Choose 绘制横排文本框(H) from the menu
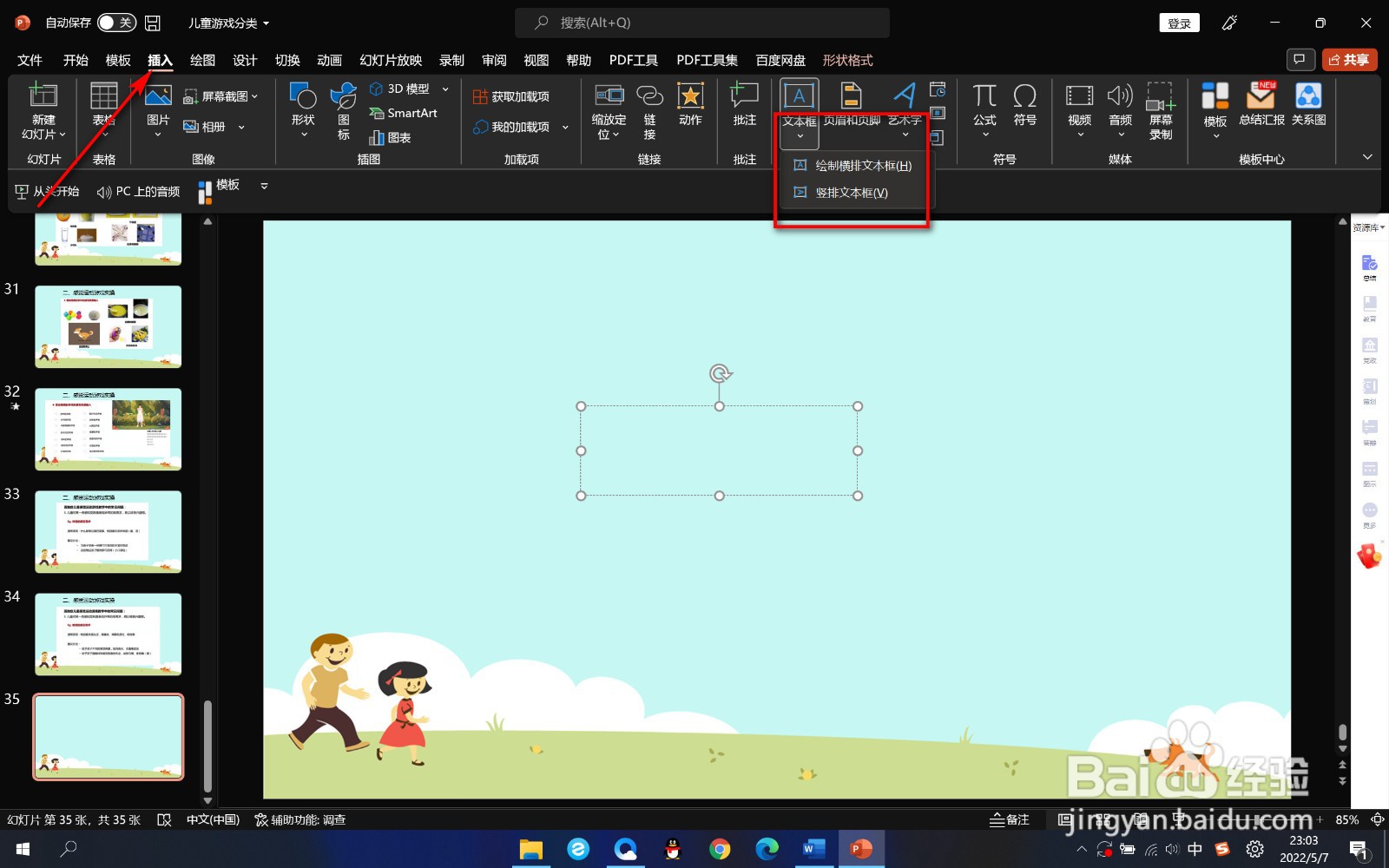 point(852,166)
